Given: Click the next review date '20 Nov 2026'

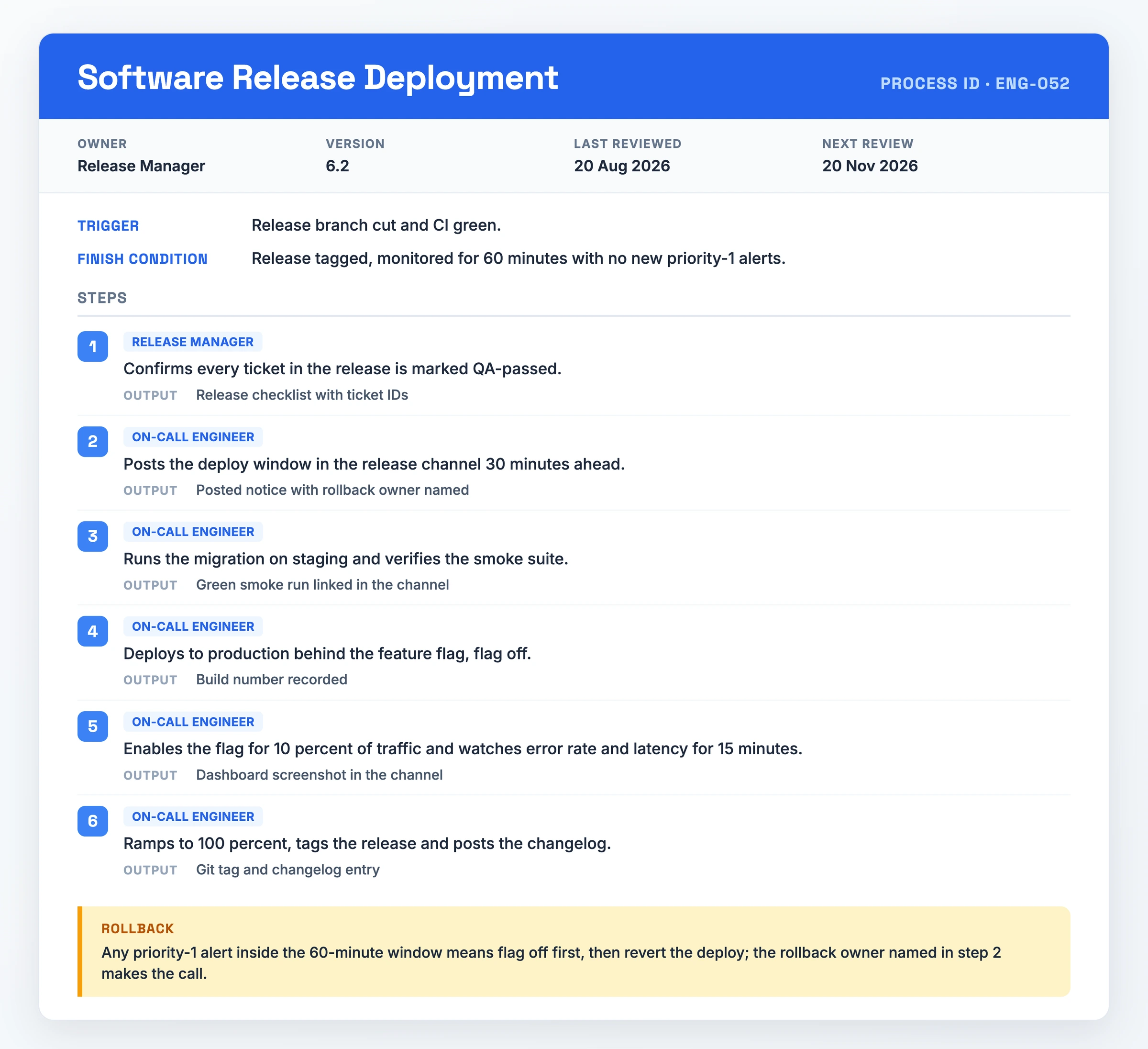Looking at the screenshot, I should pyautogui.click(x=870, y=166).
